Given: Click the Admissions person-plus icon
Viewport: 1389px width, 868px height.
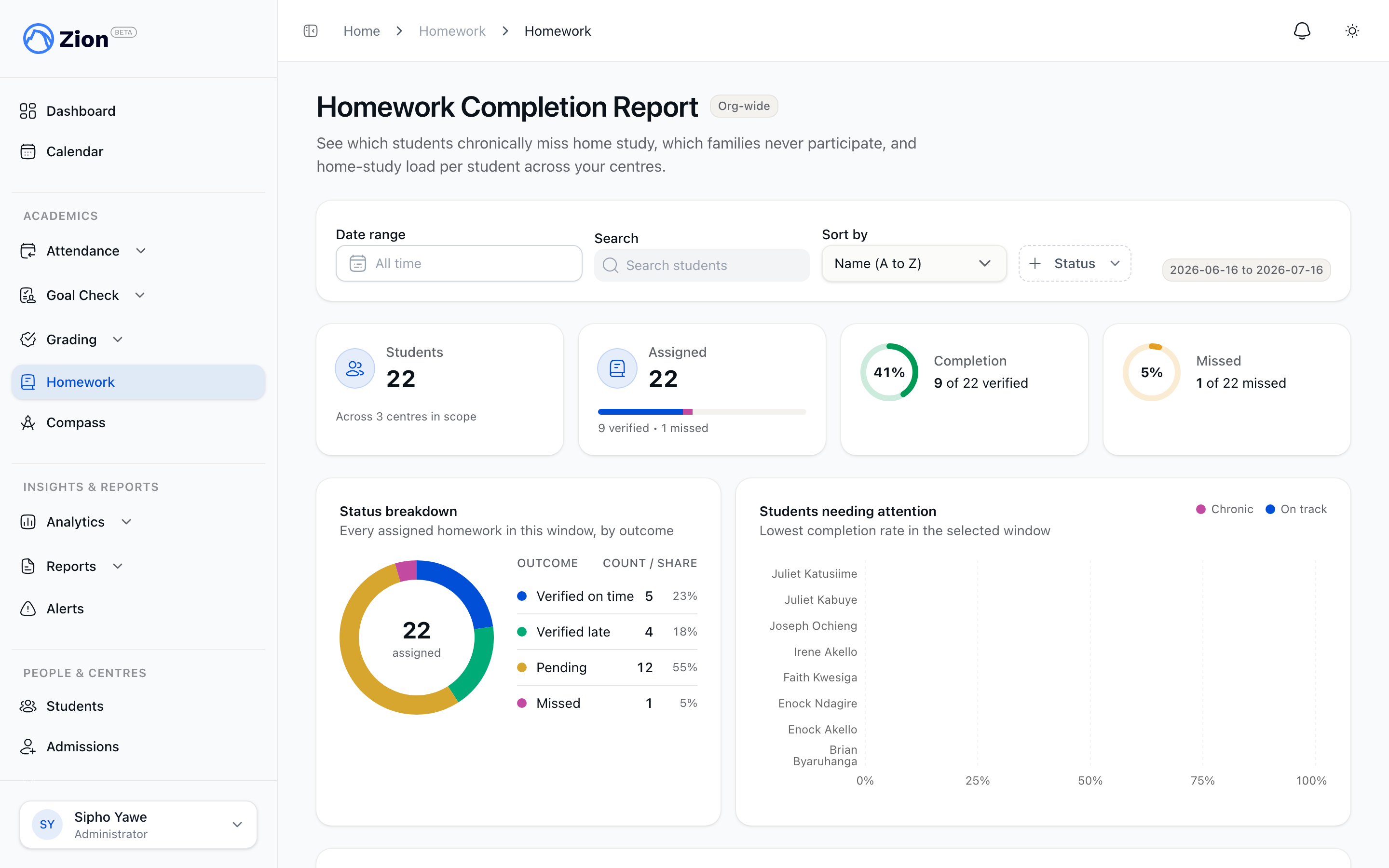Looking at the screenshot, I should 28,746.
